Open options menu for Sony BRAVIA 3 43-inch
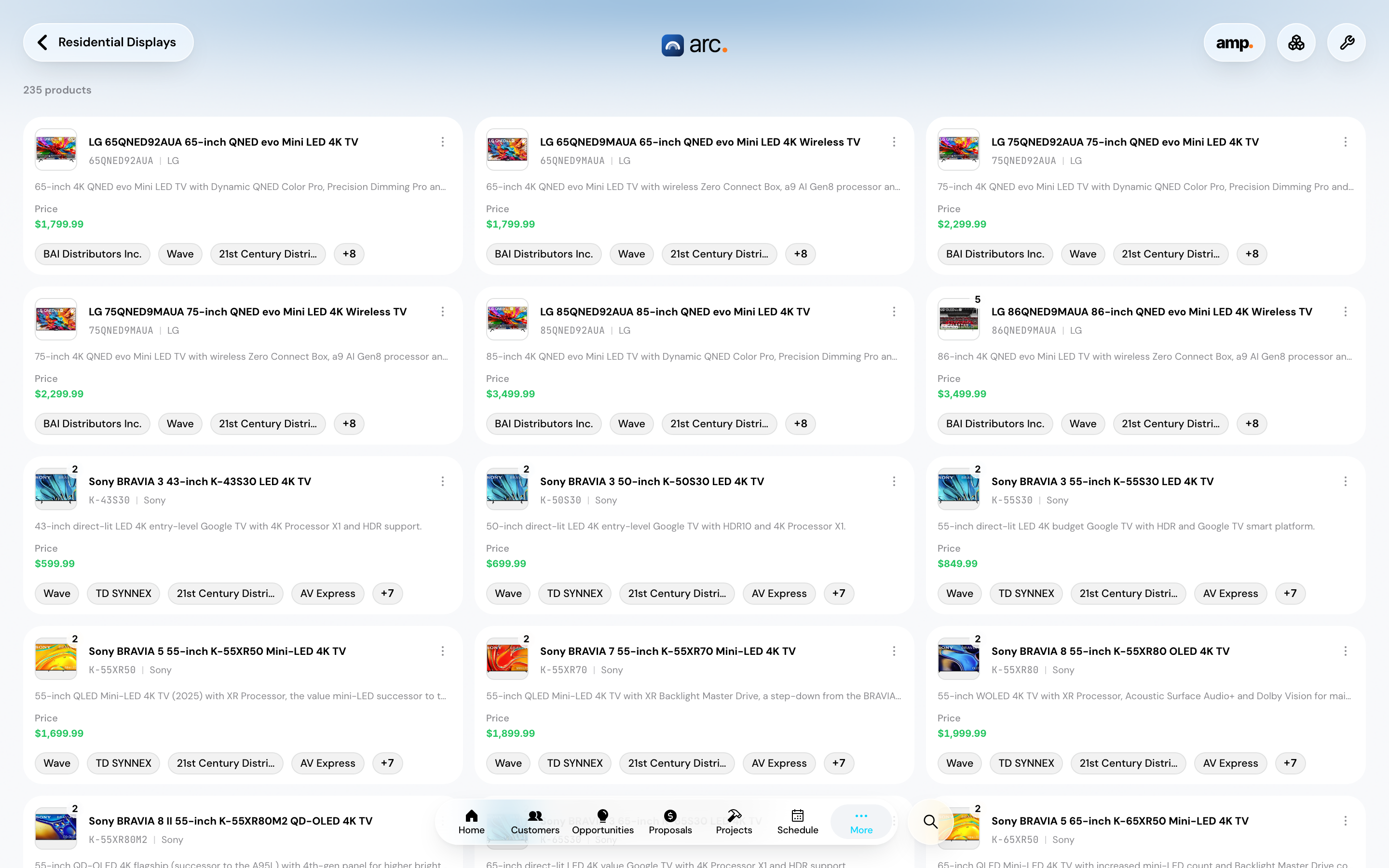Image resolution: width=1389 pixels, height=868 pixels. [x=443, y=482]
